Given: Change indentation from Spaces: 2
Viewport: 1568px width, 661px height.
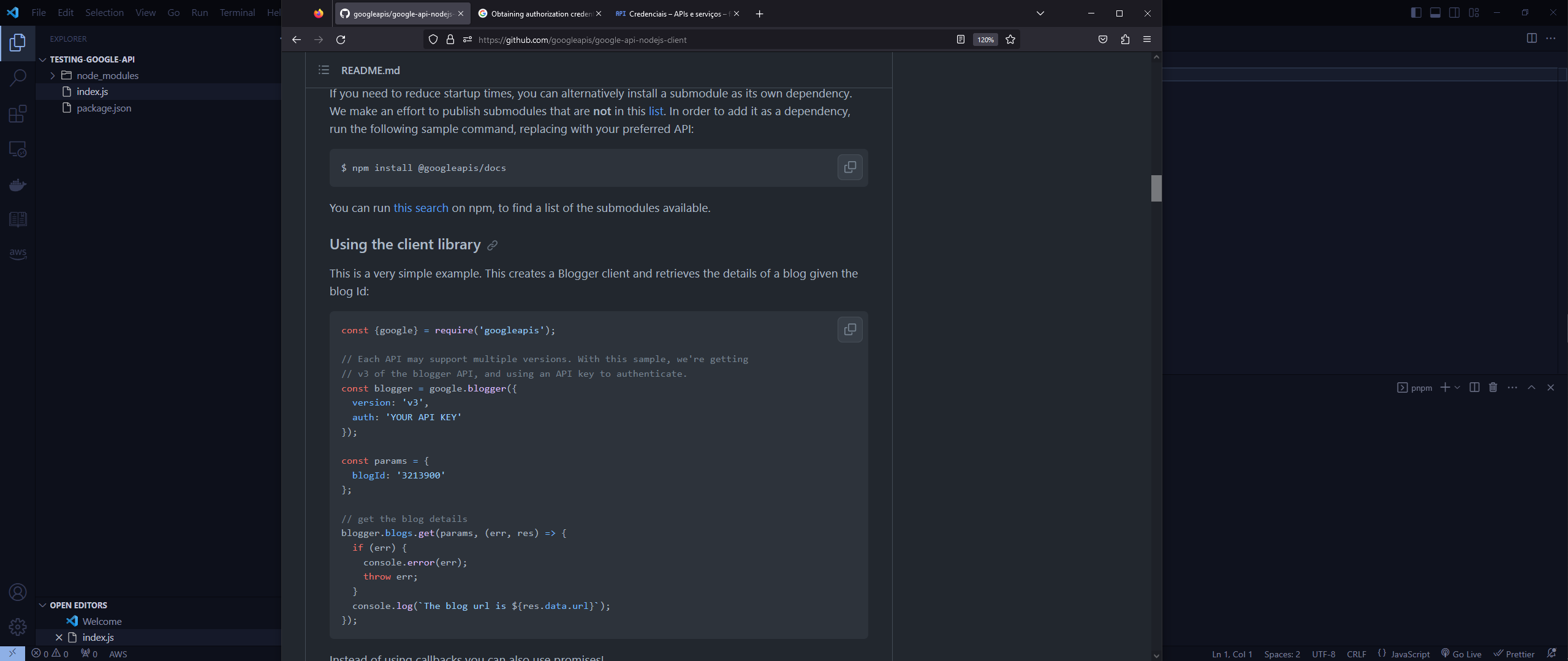Looking at the screenshot, I should click(x=1282, y=654).
